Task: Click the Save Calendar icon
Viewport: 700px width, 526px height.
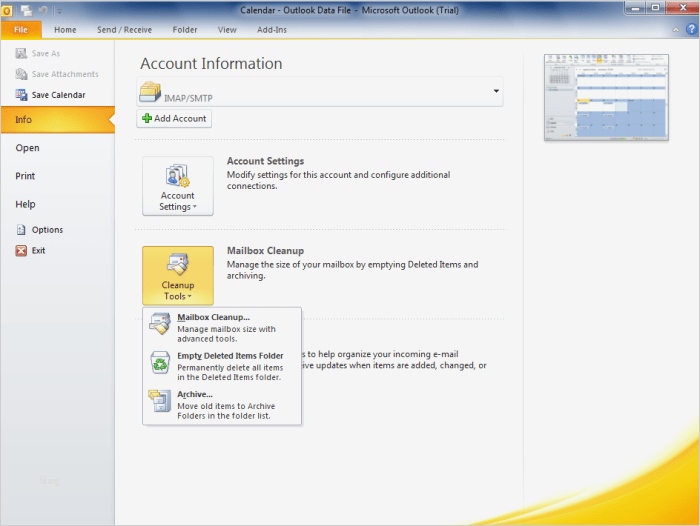Action: click(21, 95)
